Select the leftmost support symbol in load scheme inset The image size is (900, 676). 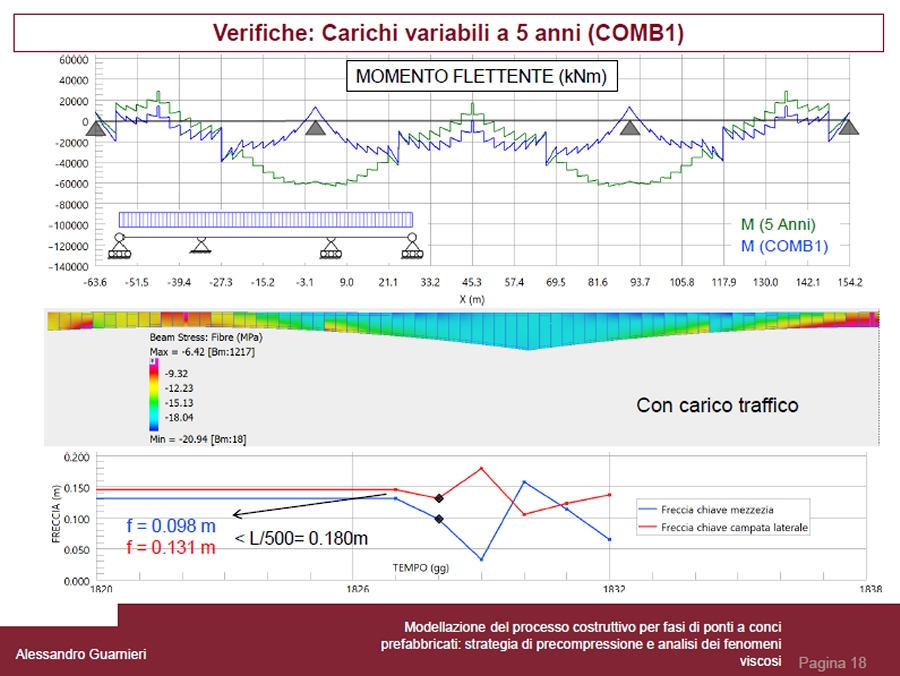pos(120,247)
